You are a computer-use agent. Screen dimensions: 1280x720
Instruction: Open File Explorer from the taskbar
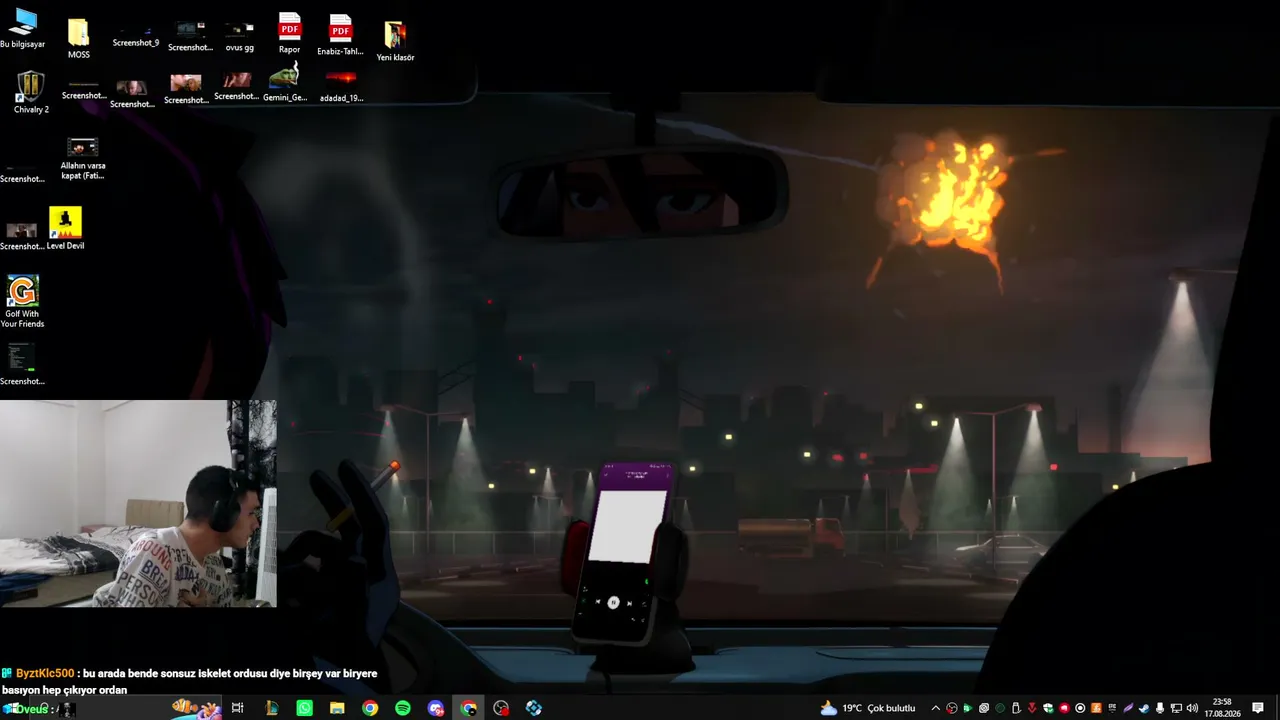click(x=337, y=708)
